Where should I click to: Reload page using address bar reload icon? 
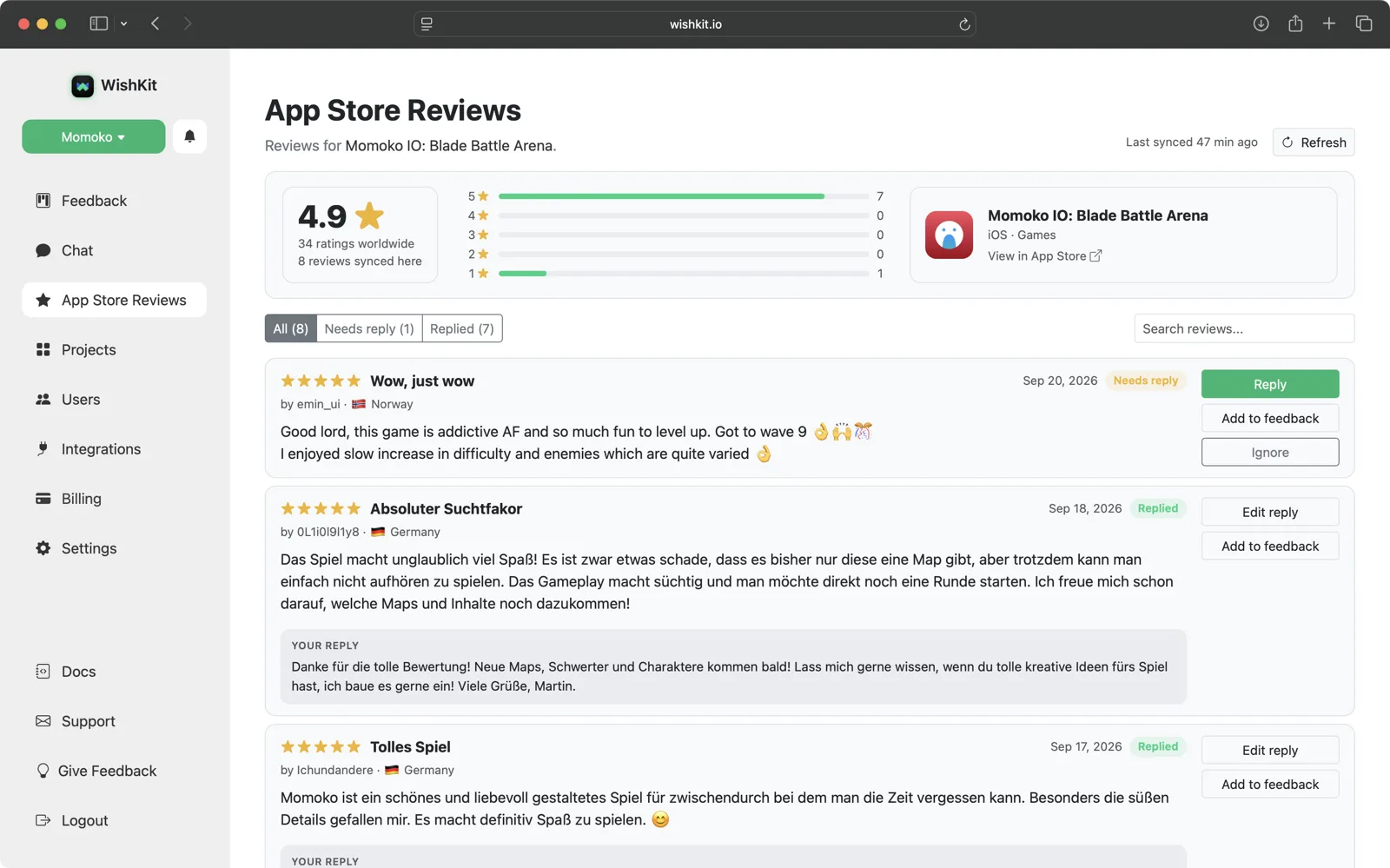[x=964, y=24]
